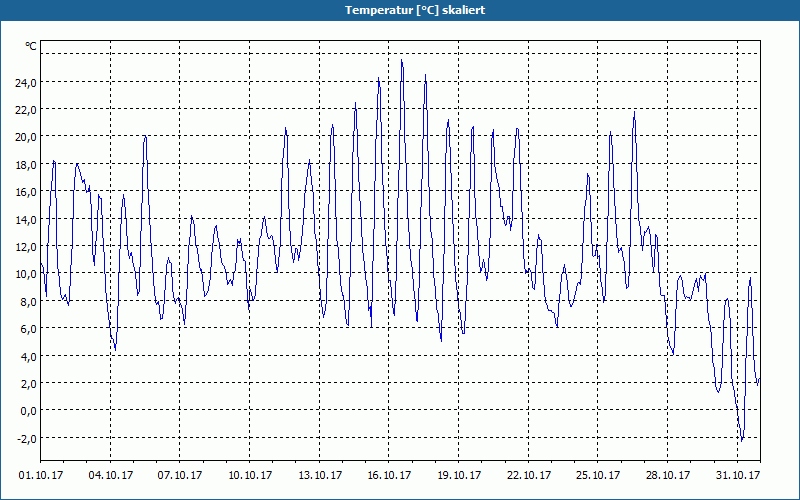Select the 07.10.17 date label
The width and height of the screenshot is (800, 500).
tap(180, 475)
